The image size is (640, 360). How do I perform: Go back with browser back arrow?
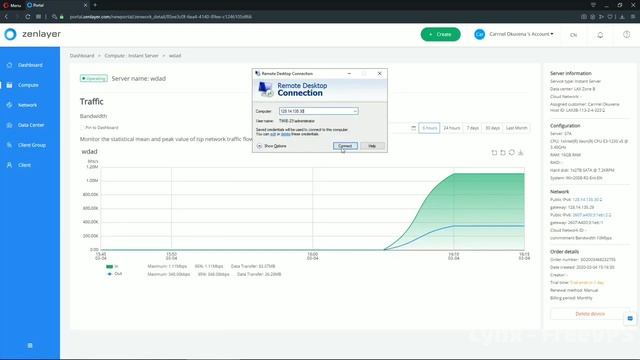[7, 17]
